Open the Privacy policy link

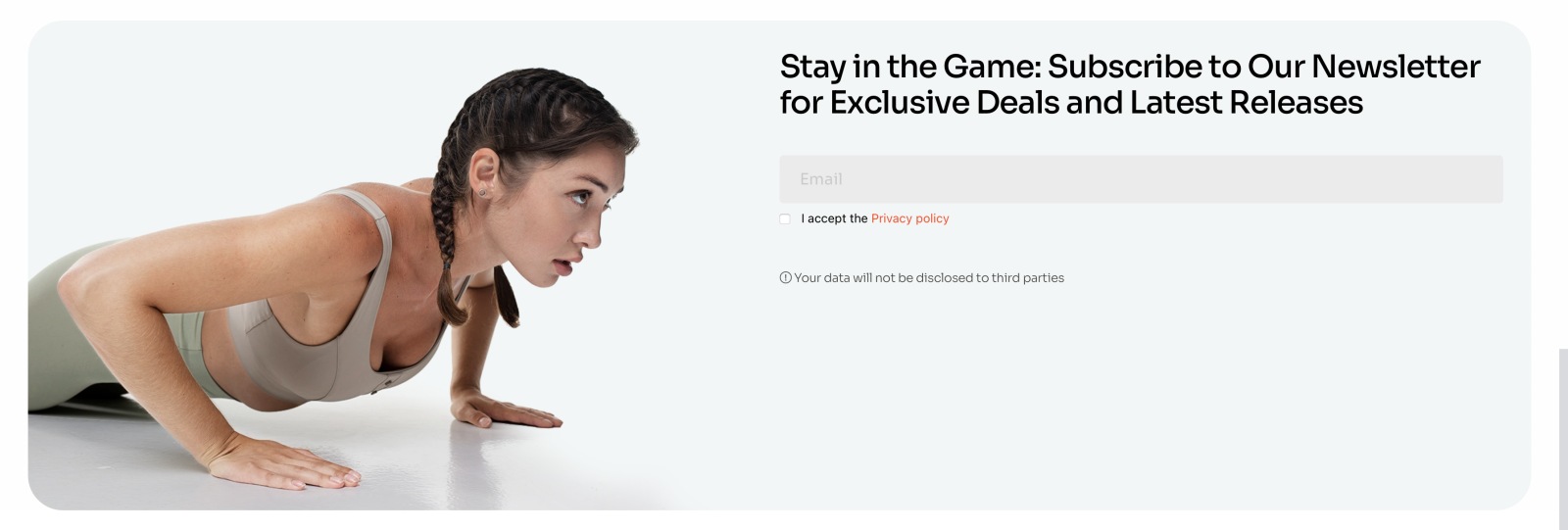coord(909,218)
